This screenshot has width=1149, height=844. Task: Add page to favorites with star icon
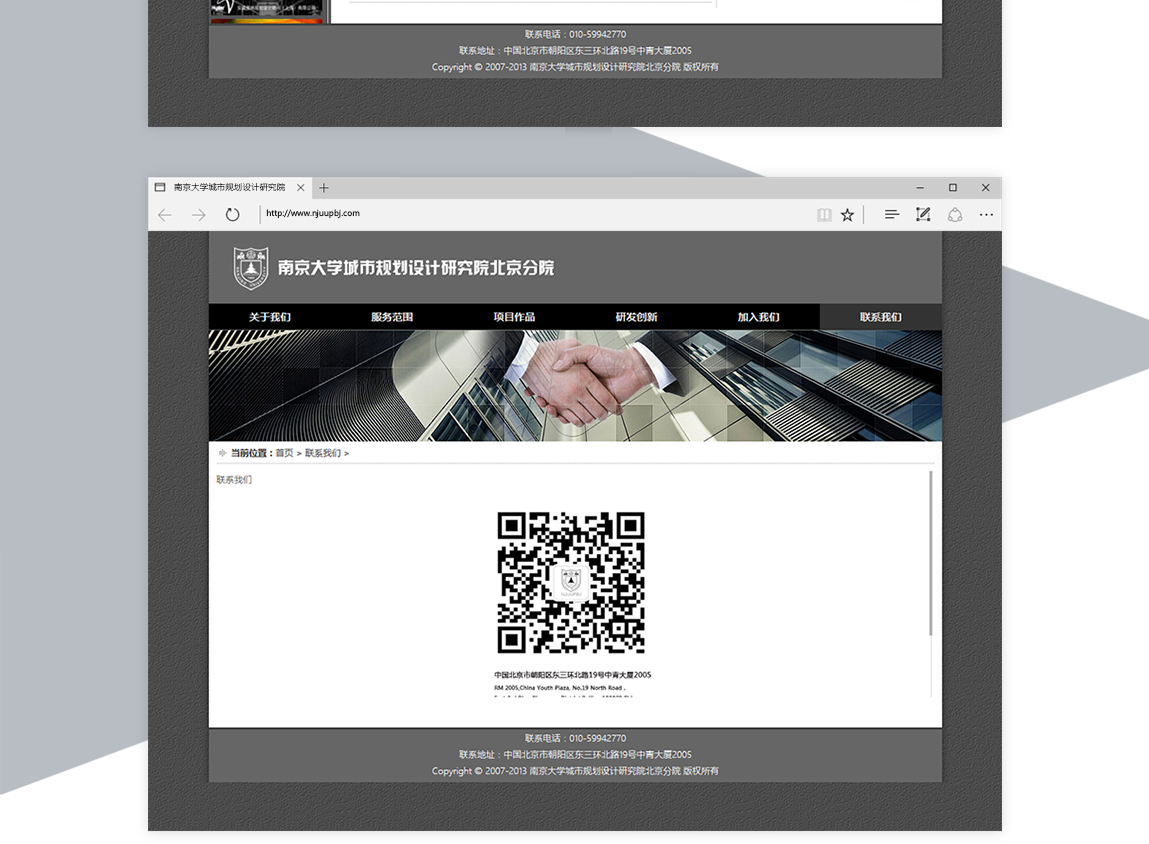pyautogui.click(x=848, y=215)
